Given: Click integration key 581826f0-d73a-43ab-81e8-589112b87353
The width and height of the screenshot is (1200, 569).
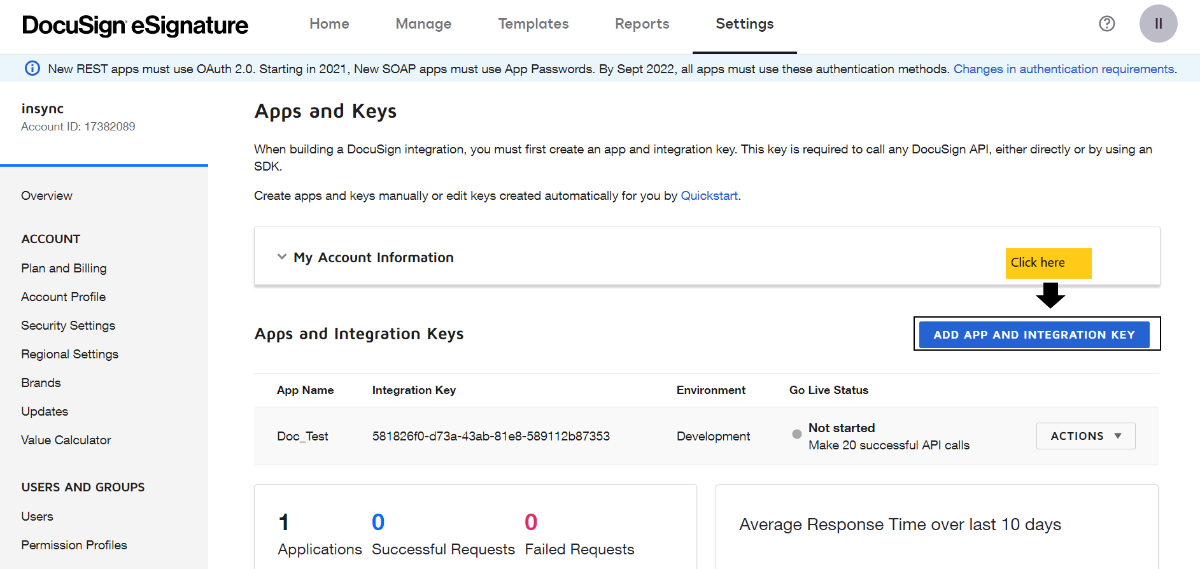Looking at the screenshot, I should [491, 436].
